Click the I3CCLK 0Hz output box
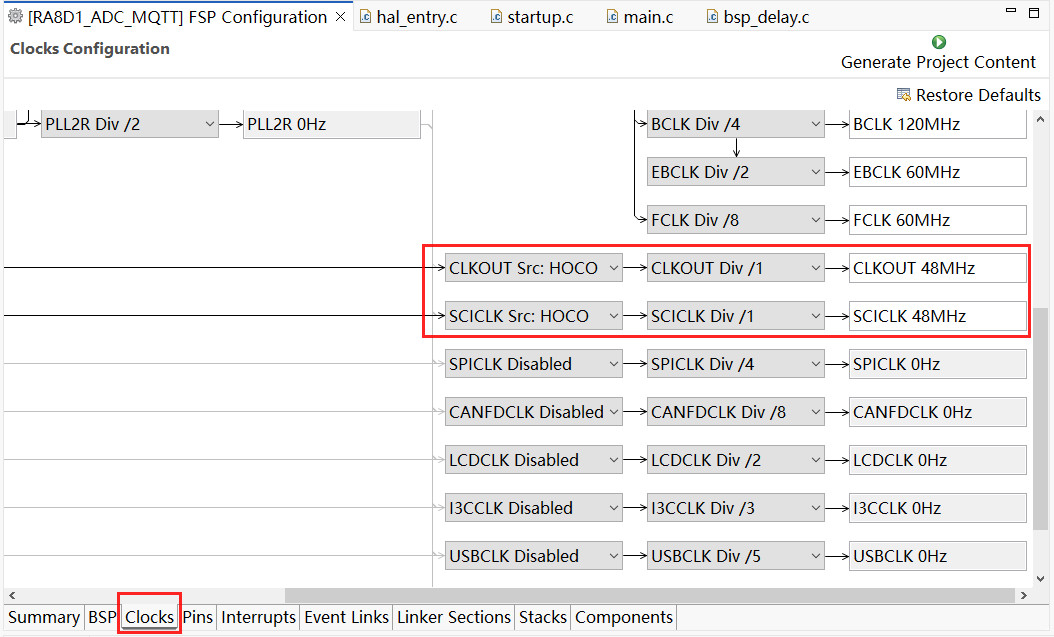 pos(938,508)
